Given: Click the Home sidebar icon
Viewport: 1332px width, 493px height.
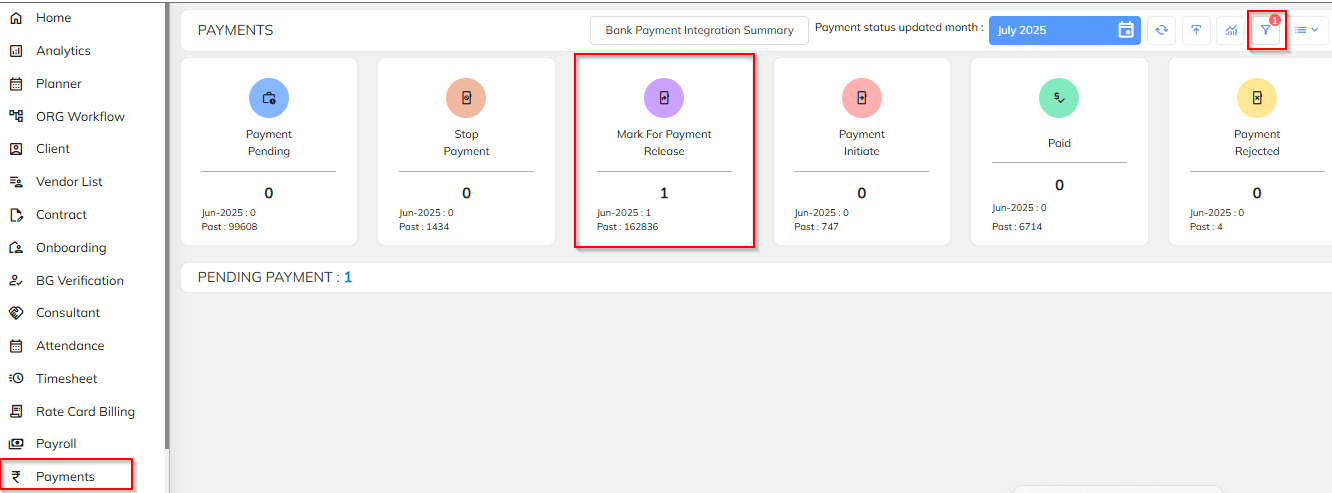Looking at the screenshot, I should coord(16,18).
